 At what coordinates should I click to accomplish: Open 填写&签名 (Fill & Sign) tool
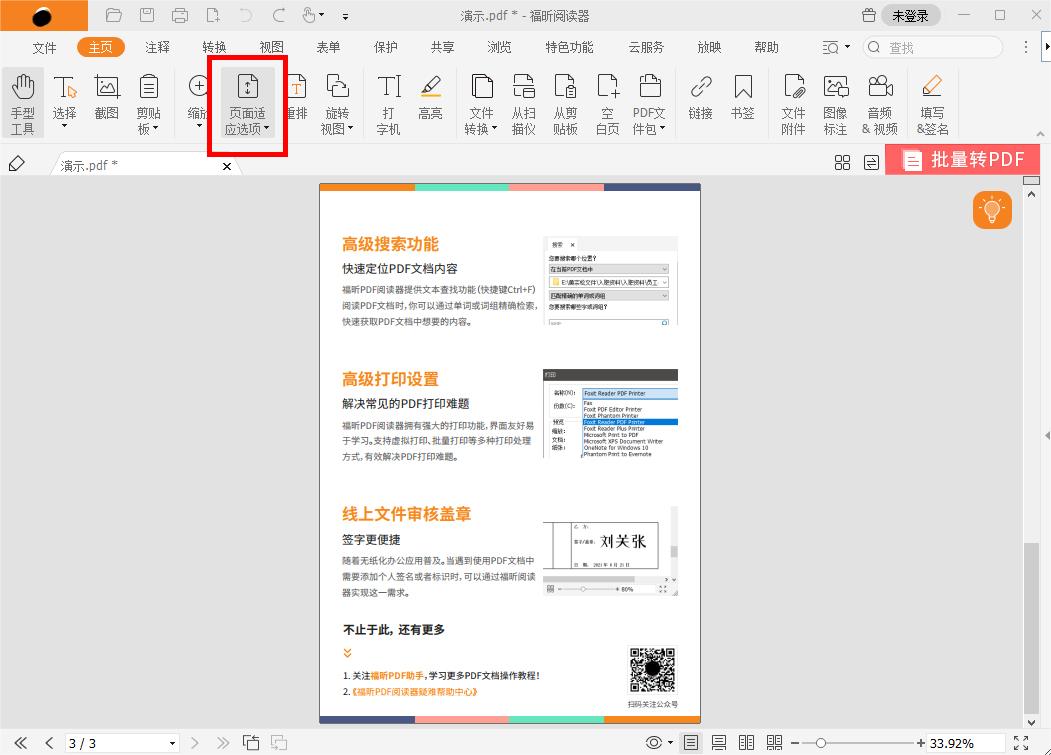932,102
